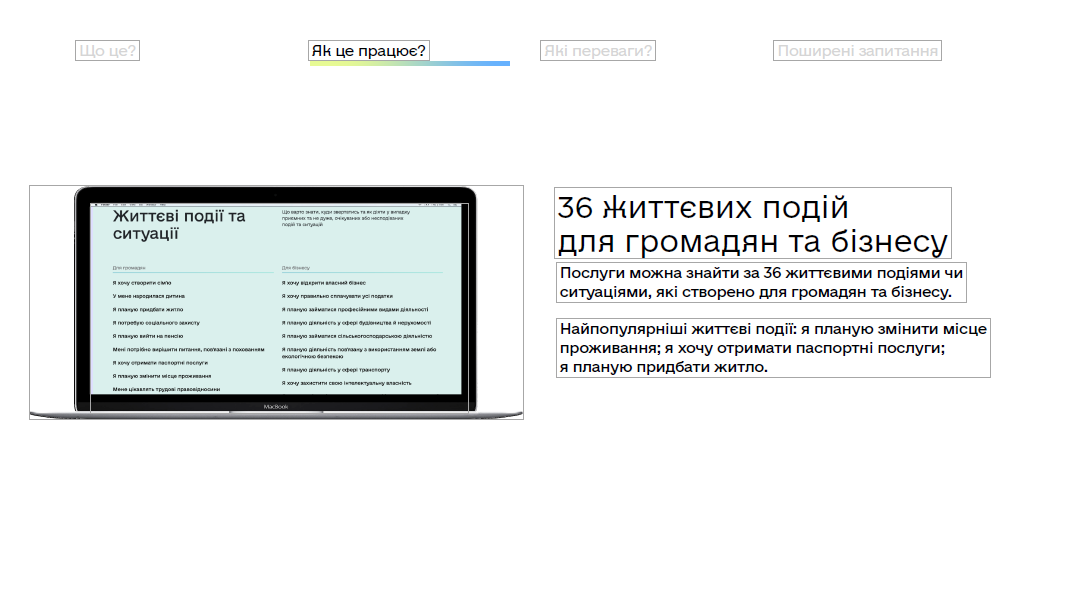Select the "Як це працює?" tab
The width and height of the screenshot is (1073, 603).
(368, 51)
